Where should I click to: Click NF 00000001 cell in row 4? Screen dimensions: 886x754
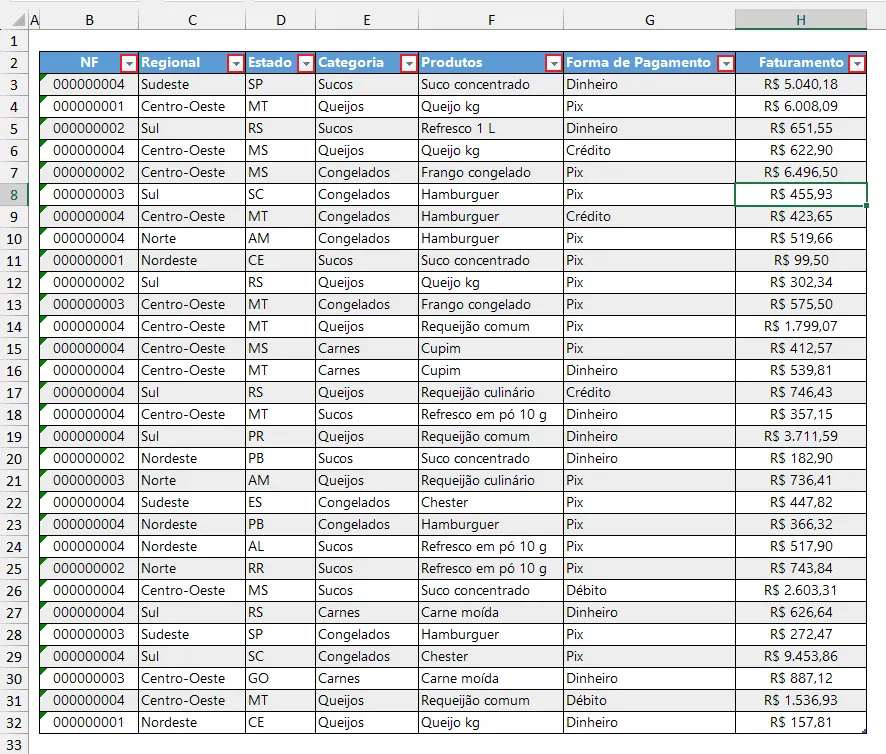click(89, 106)
